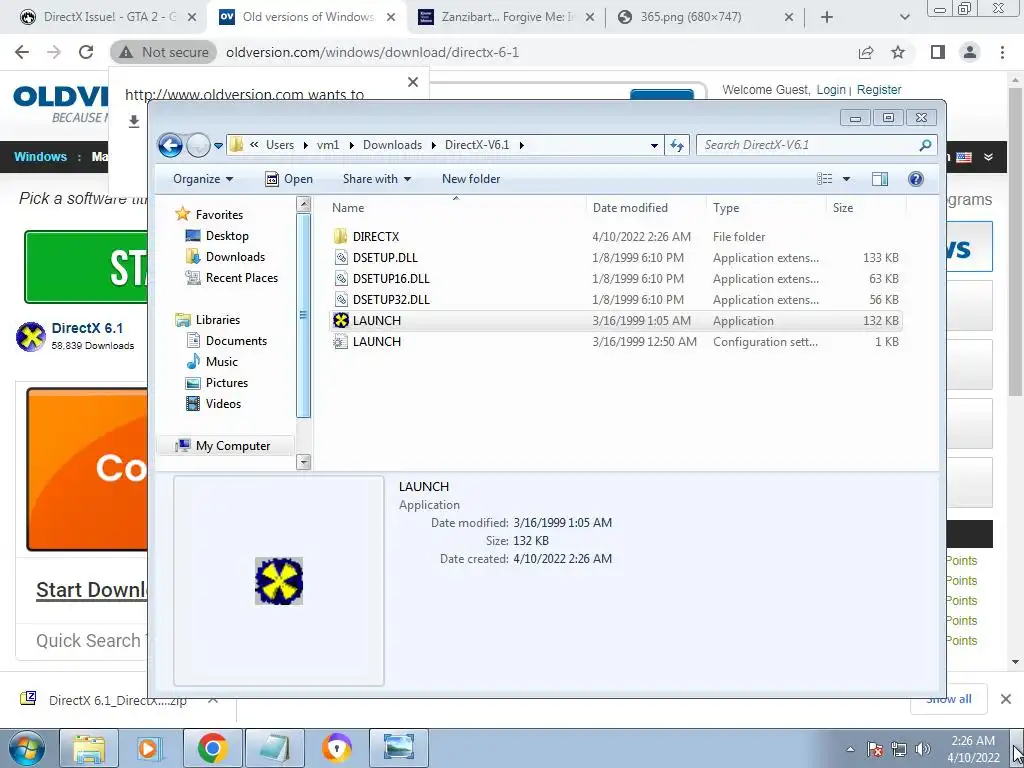This screenshot has width=1024, height=768.
Task: Reload the oldversion.com page
Action: pyautogui.click(x=86, y=52)
